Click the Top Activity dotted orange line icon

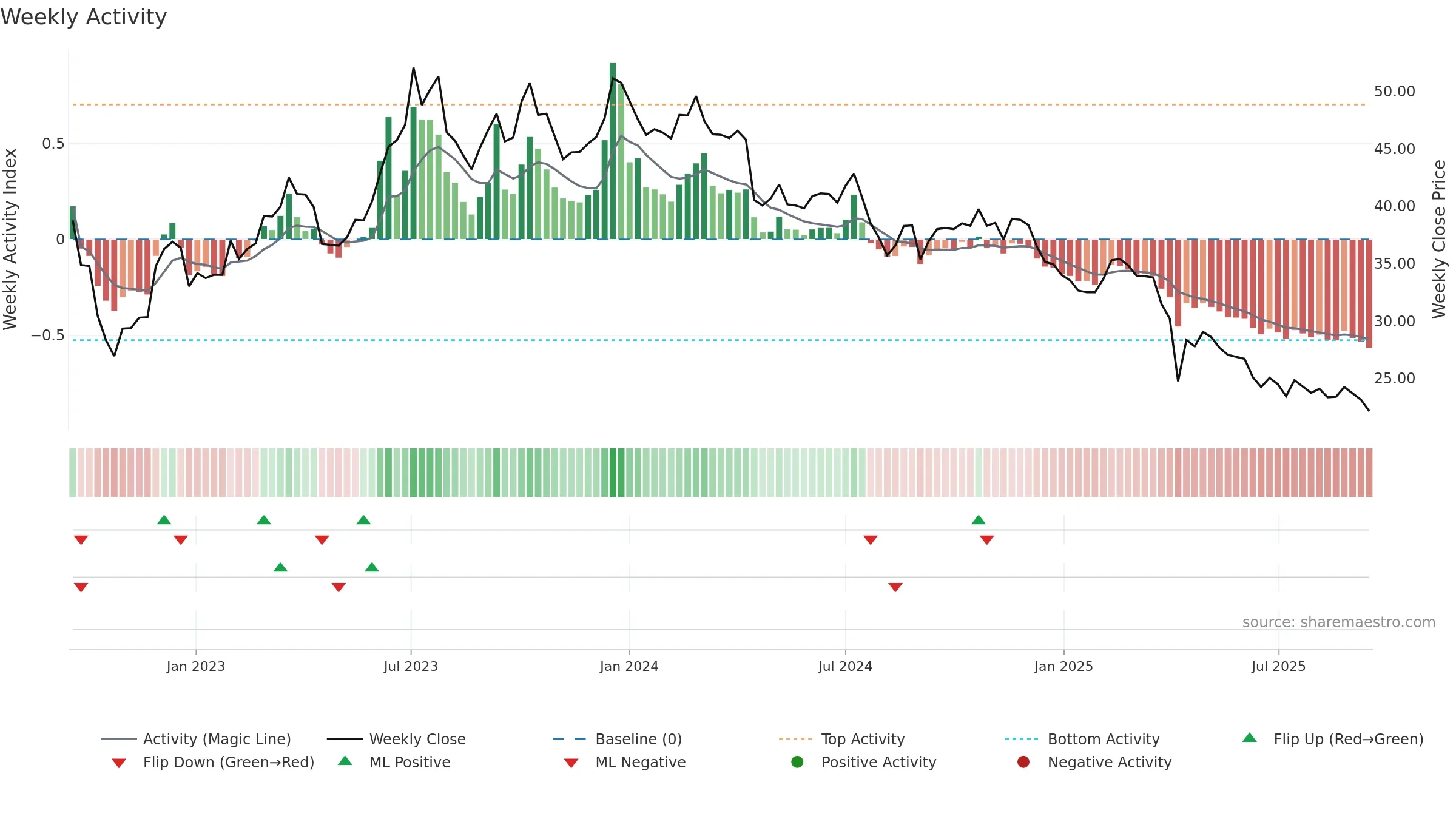(795, 739)
